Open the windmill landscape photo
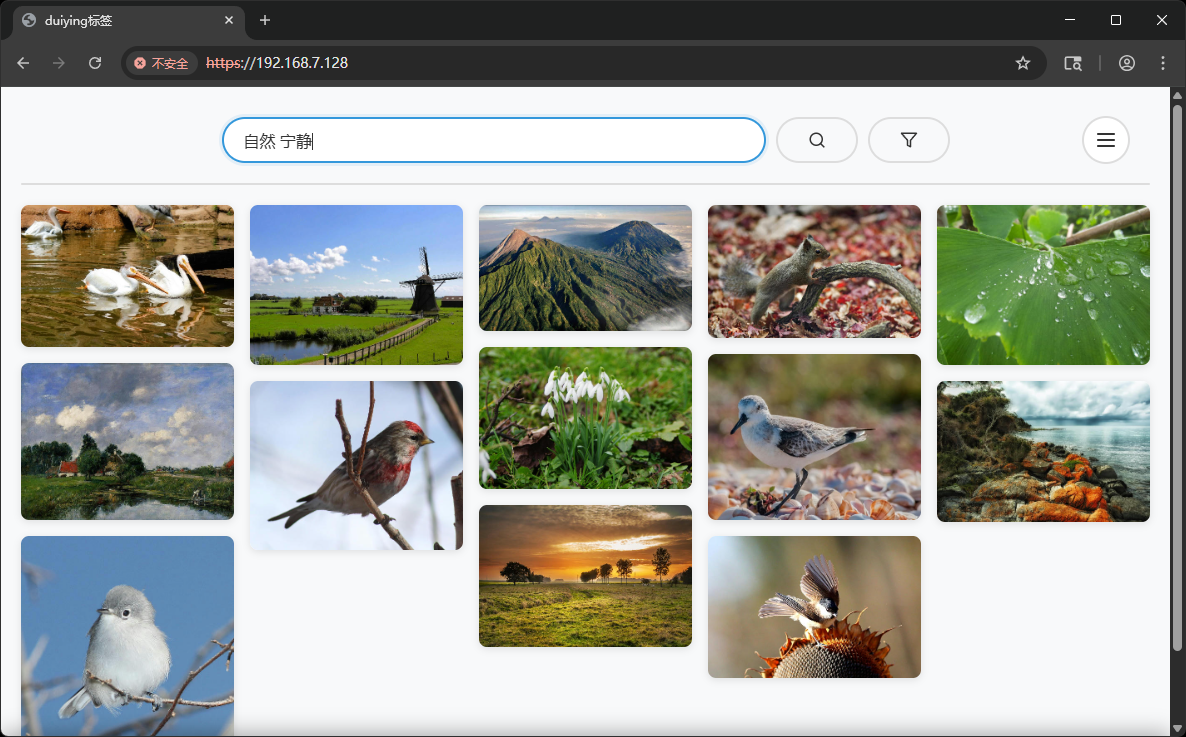Screen dimensions: 1186x737 click(x=356, y=285)
